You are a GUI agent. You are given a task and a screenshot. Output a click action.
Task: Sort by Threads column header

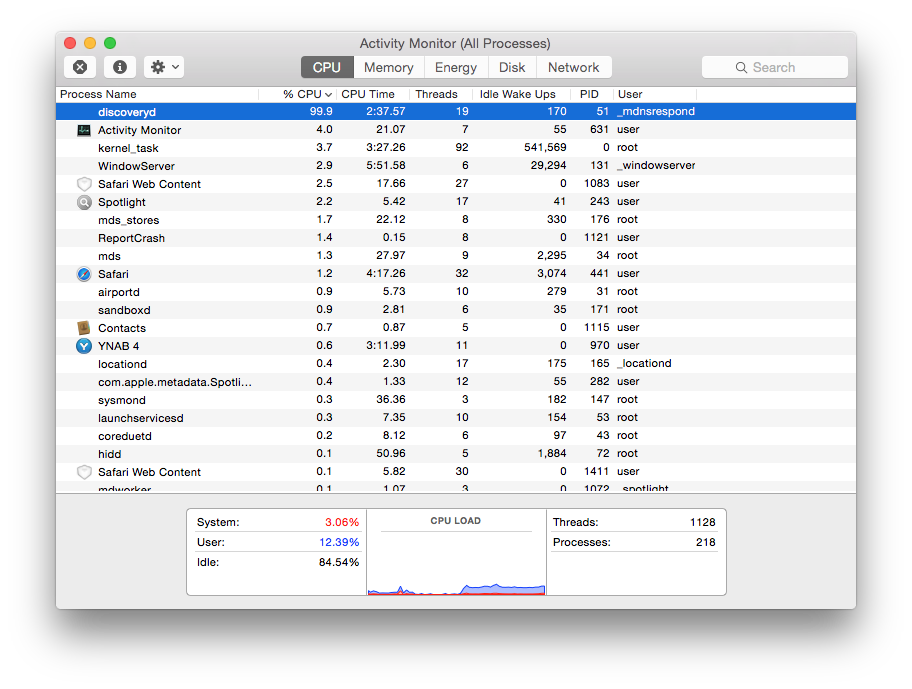(x=441, y=94)
